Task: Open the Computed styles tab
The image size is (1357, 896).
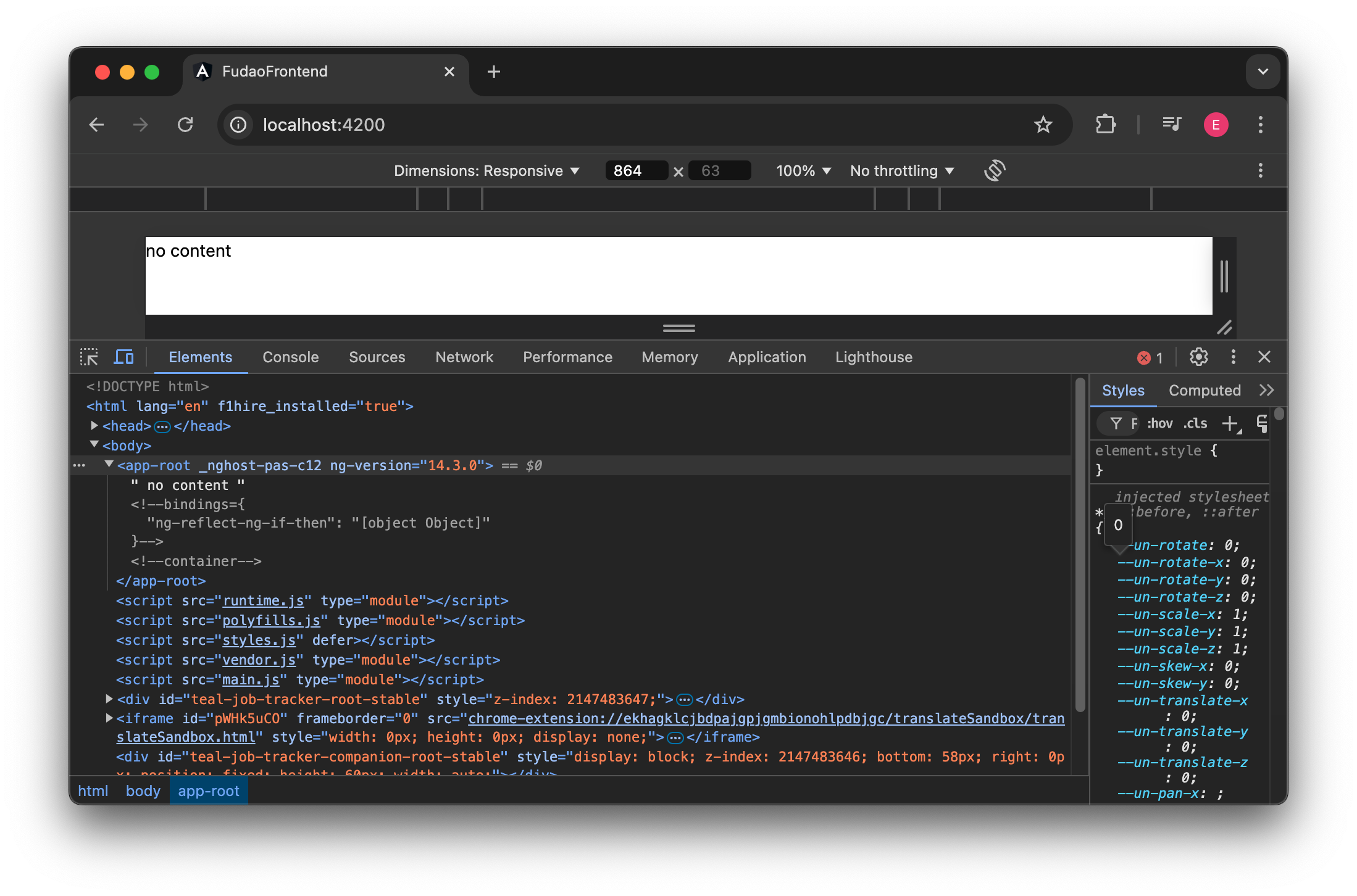Action: point(1204,390)
